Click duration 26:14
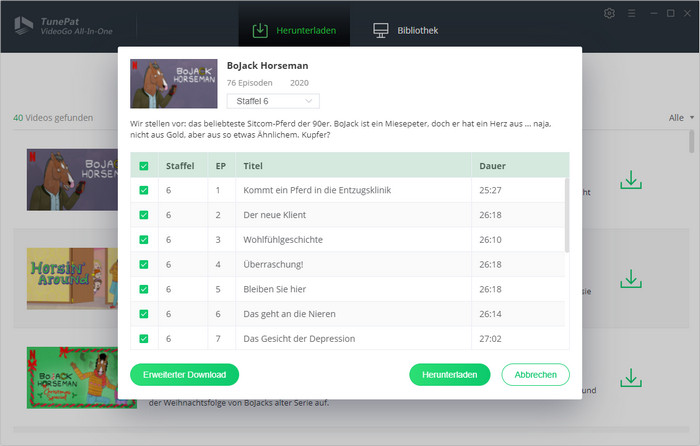 490,314
